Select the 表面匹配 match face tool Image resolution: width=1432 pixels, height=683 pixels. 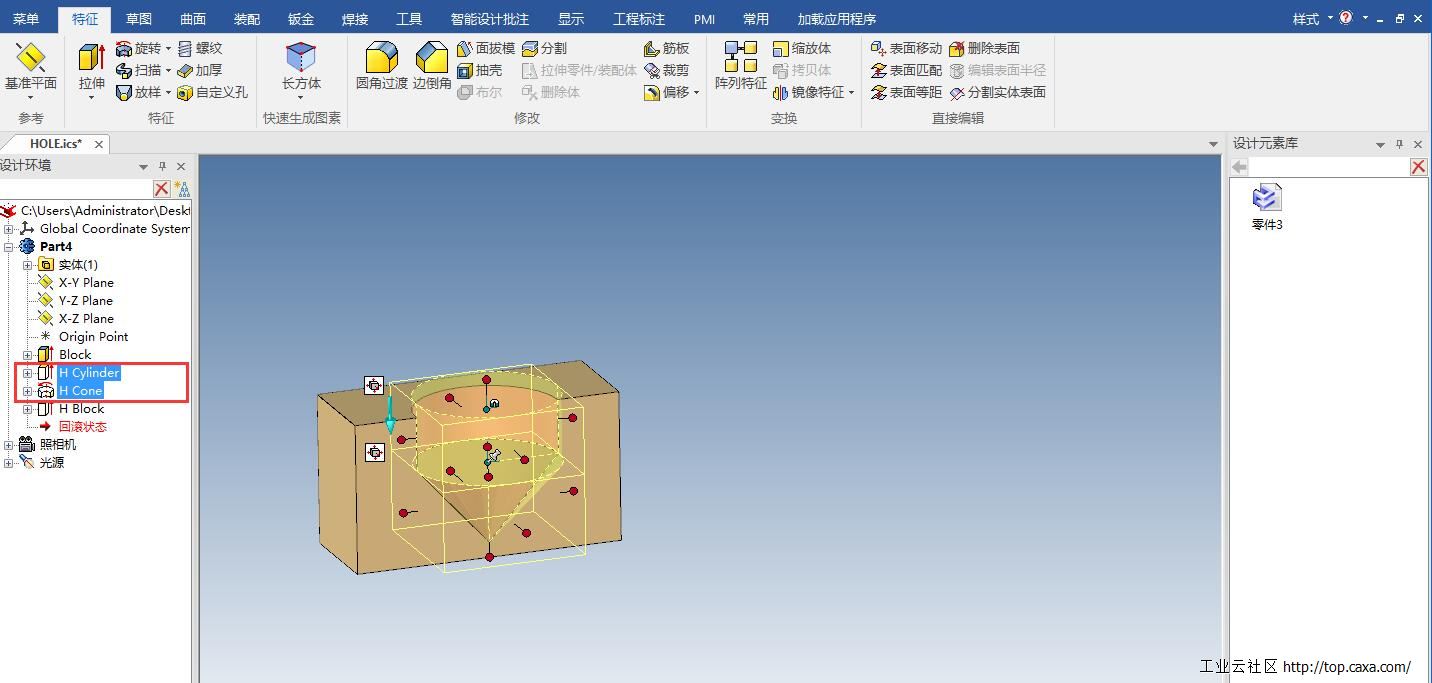(x=906, y=70)
